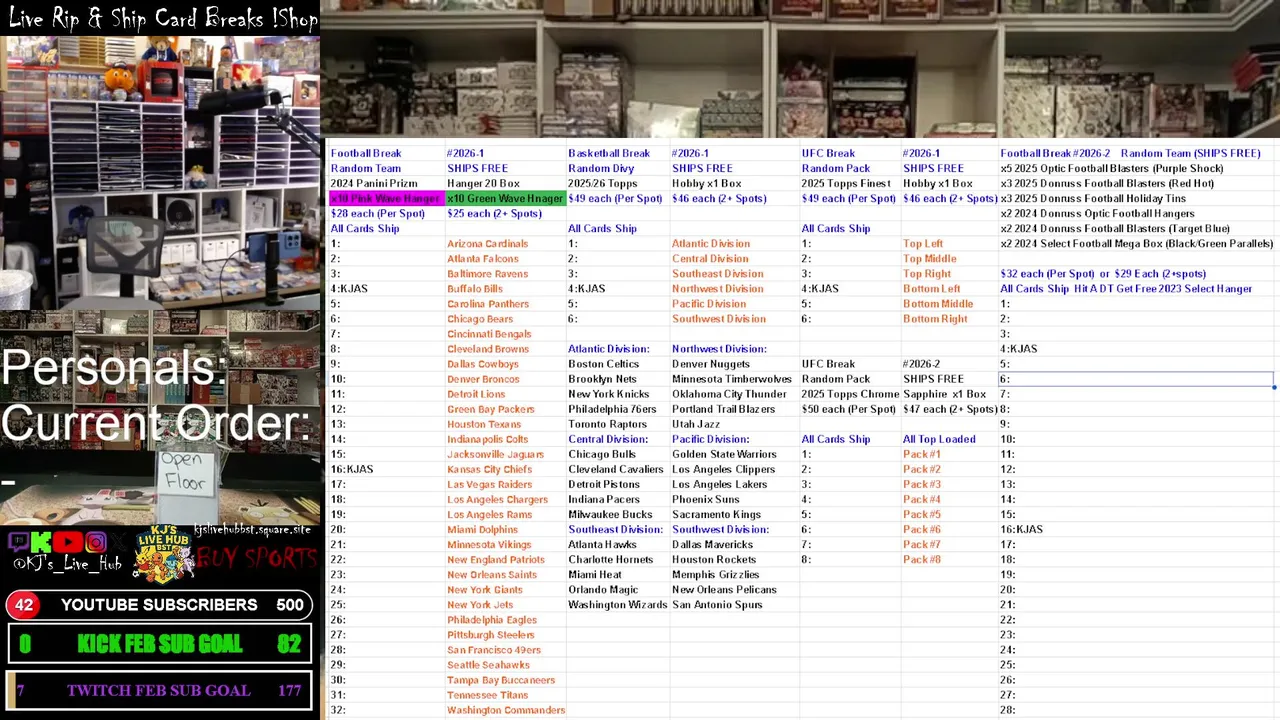Select the '$50 each (Per Spot)' cell
Screen dimensions: 1280x720
pyautogui.click(x=849, y=409)
